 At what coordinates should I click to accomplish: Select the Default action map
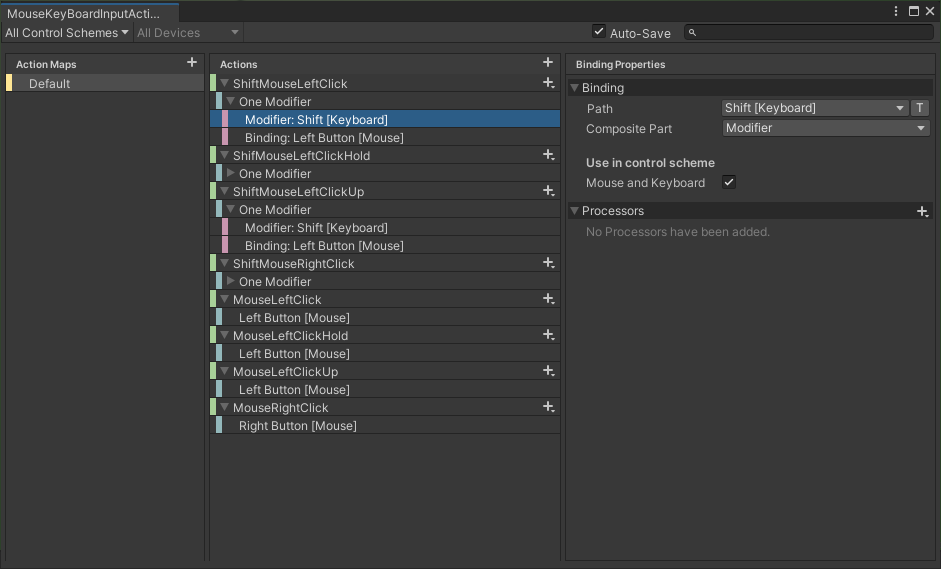[50, 84]
